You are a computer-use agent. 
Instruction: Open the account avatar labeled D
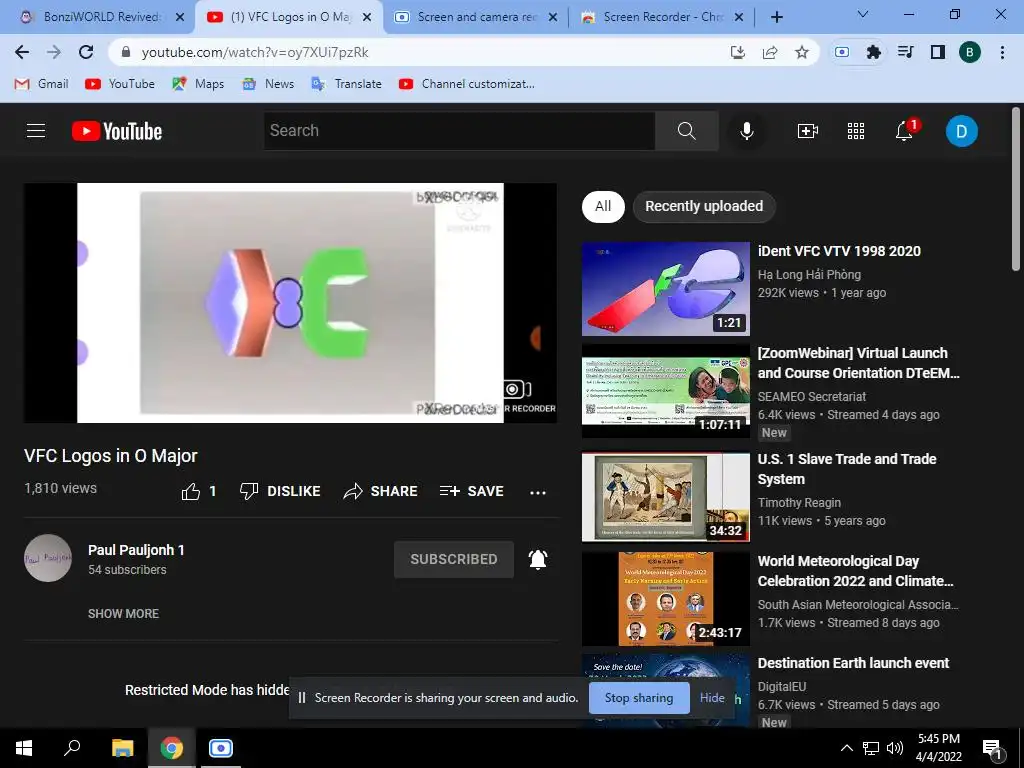click(961, 131)
